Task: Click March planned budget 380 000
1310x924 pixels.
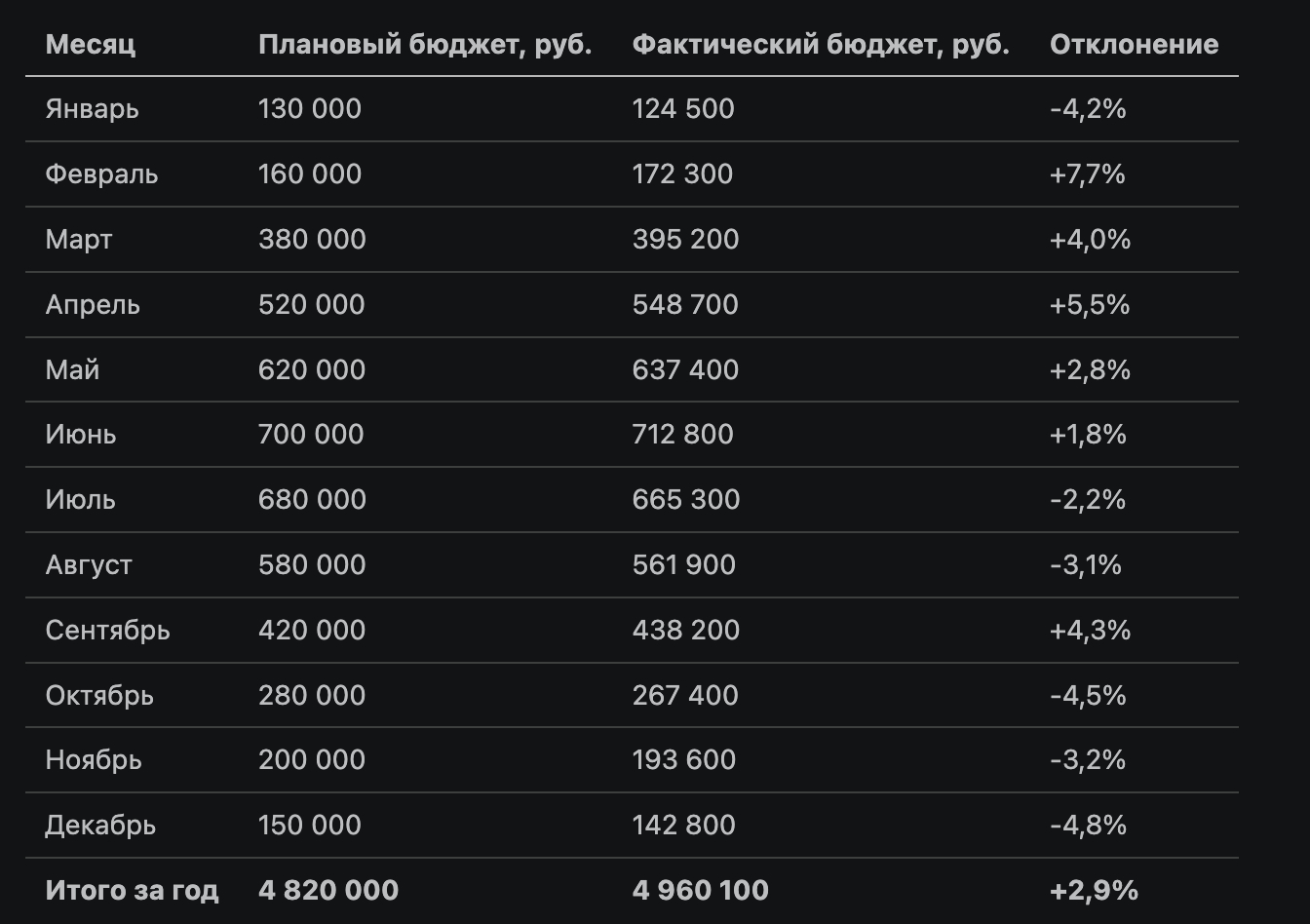Action: pos(312,240)
